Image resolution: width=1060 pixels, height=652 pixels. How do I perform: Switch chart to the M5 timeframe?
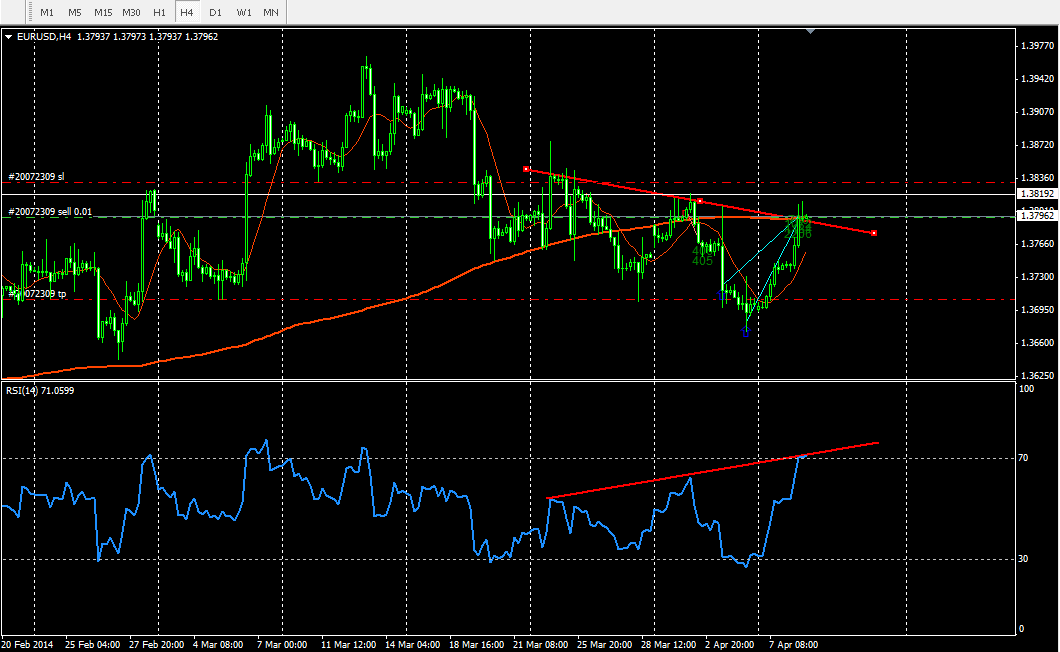coord(74,12)
